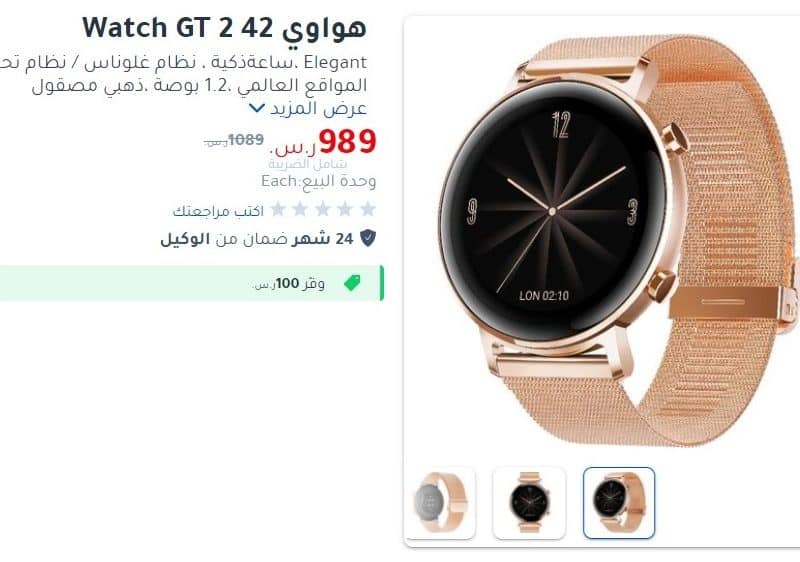
Task: Open the اكتب مراجعتك write review link
Action: pyautogui.click(x=218, y=211)
